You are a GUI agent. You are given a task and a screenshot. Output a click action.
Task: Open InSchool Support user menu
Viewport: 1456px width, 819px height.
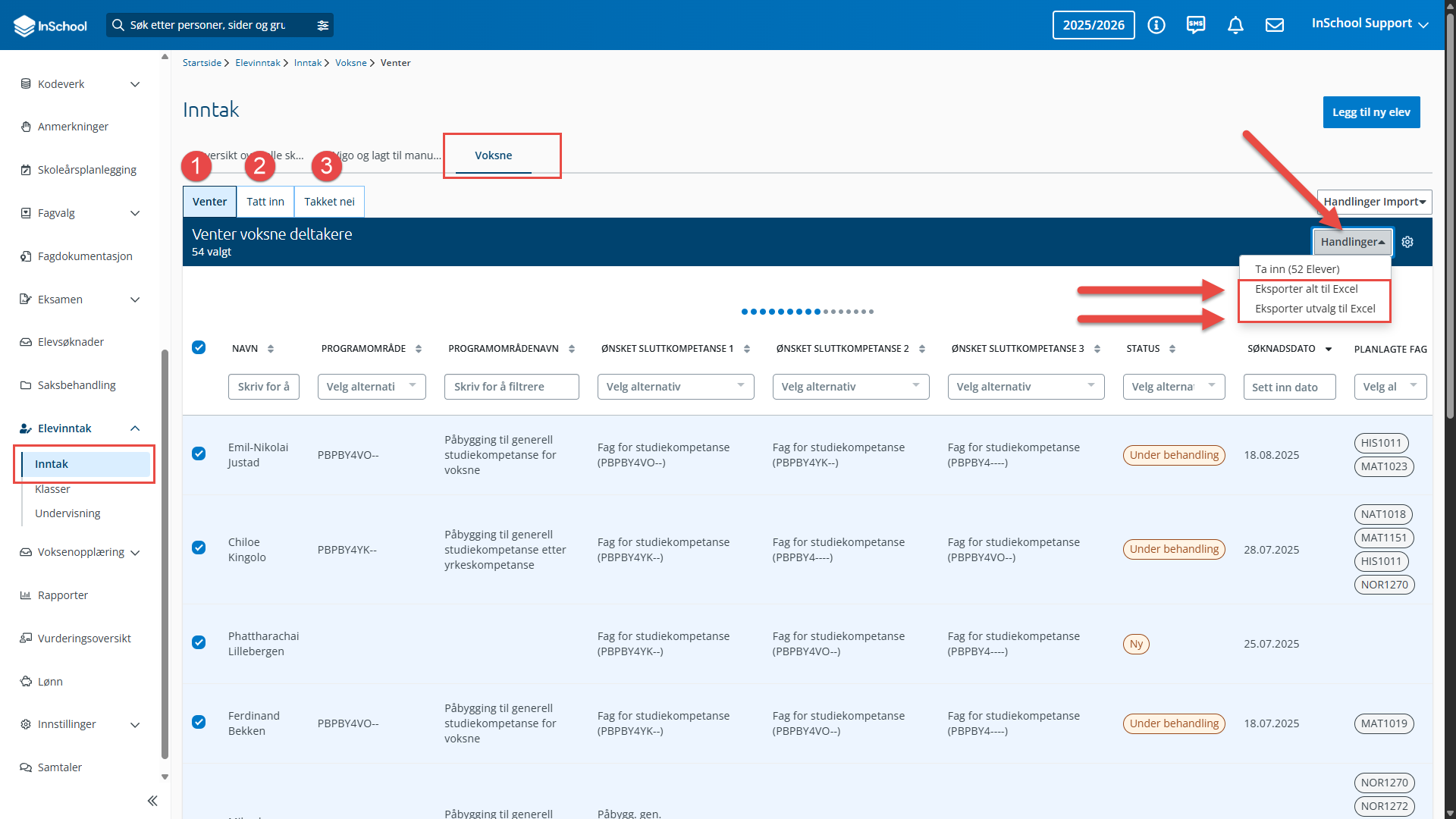[1370, 24]
